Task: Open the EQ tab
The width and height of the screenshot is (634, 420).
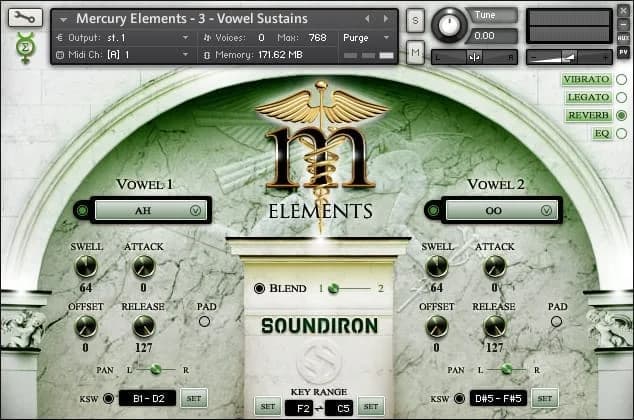Action: pyautogui.click(x=602, y=133)
